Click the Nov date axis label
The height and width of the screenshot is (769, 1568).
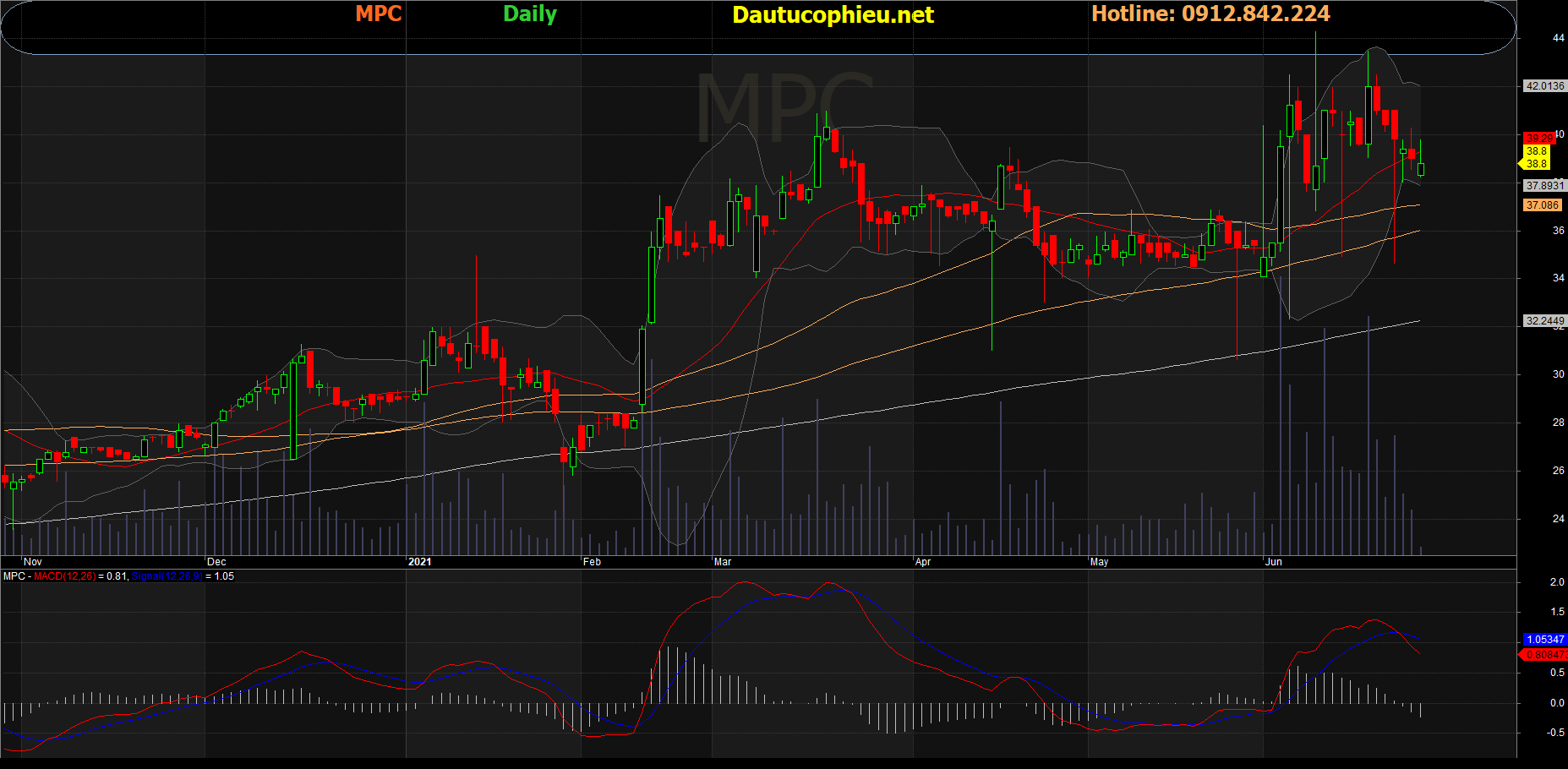(x=33, y=562)
